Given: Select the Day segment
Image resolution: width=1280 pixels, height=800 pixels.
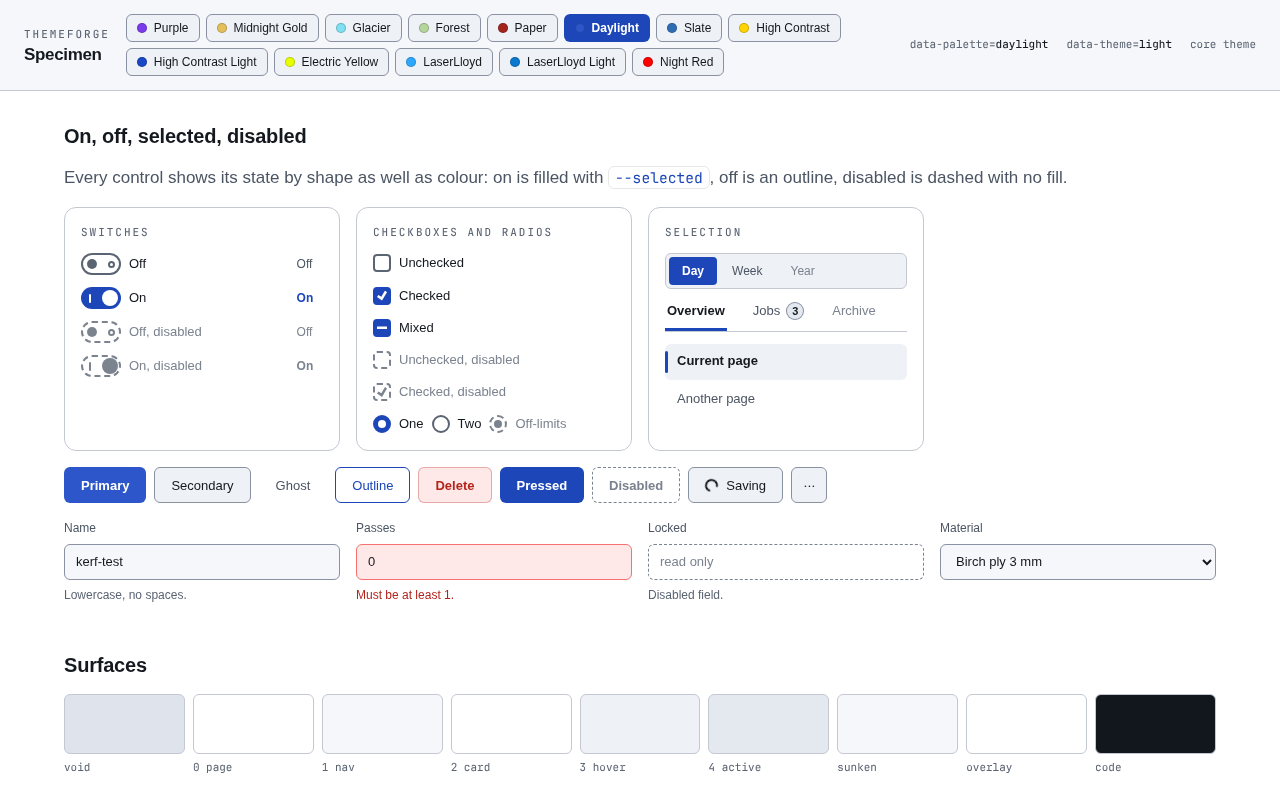Looking at the screenshot, I should tap(693, 271).
